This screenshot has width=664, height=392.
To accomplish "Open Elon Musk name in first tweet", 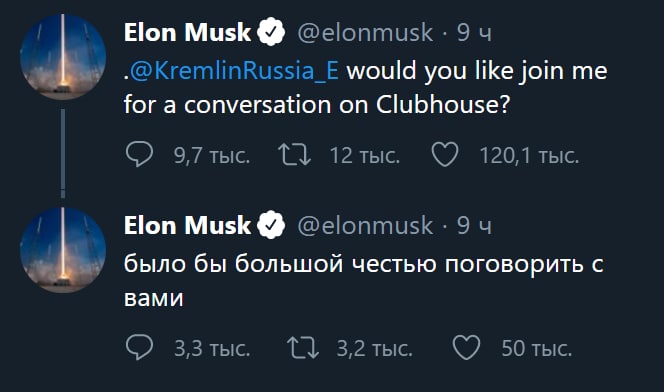I will [187, 33].
